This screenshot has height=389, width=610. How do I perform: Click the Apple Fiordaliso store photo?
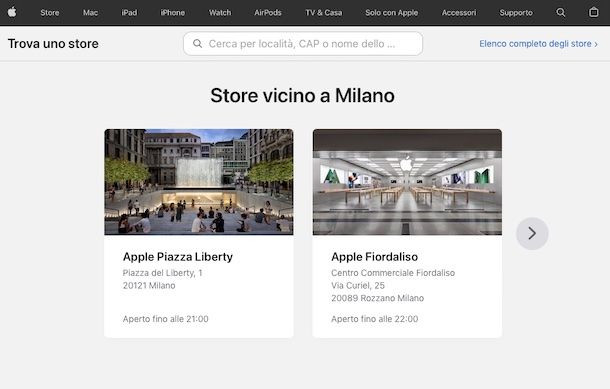(x=407, y=182)
